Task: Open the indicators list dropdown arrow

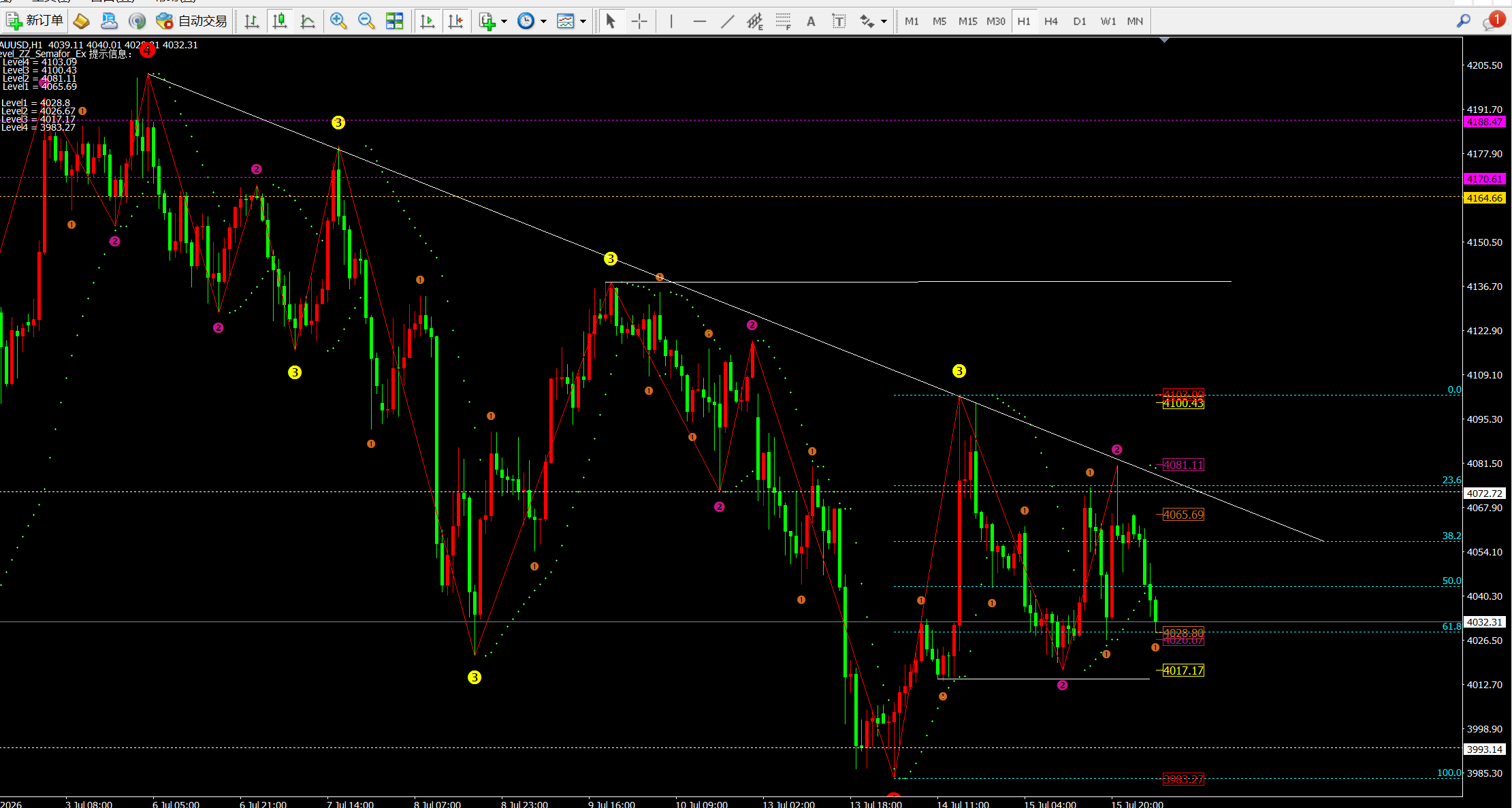Action: (504, 21)
